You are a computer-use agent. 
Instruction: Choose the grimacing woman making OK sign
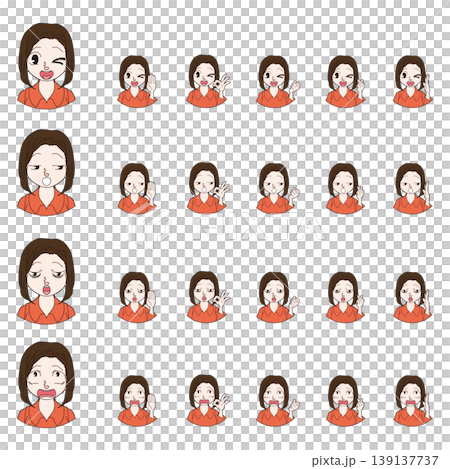[208, 400]
